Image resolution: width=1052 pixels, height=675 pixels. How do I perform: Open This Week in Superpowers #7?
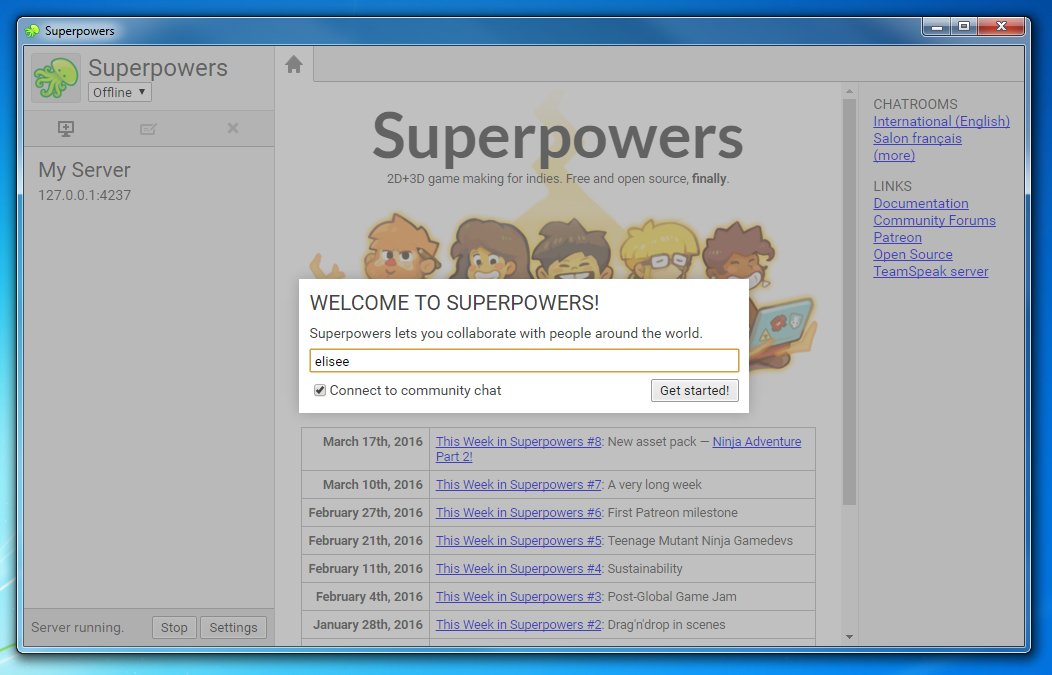[x=519, y=484]
